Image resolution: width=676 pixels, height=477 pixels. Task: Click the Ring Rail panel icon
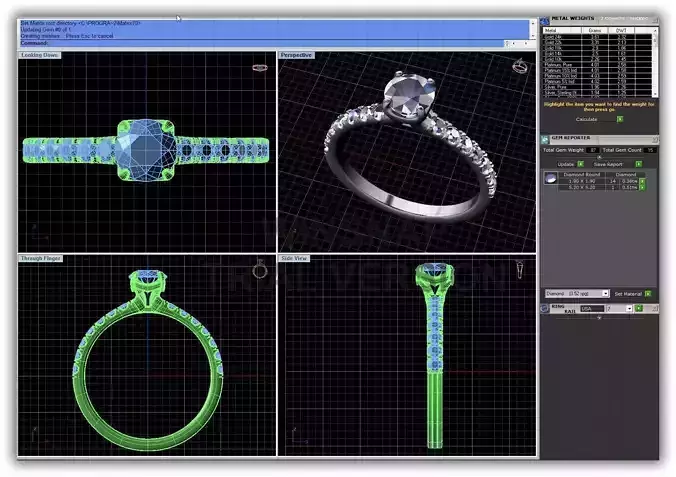pos(545,308)
